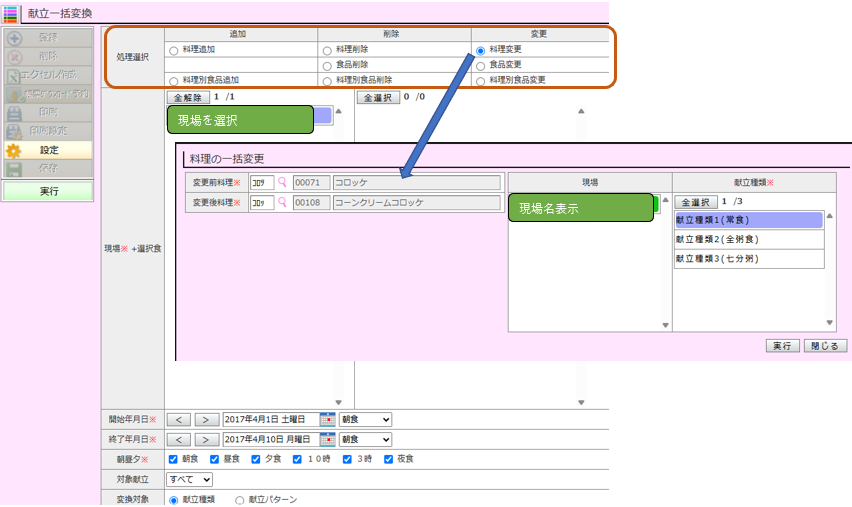The image size is (852, 507).
Task: Expand the 対象献立 dropdown showing すべて
Action: point(190,479)
